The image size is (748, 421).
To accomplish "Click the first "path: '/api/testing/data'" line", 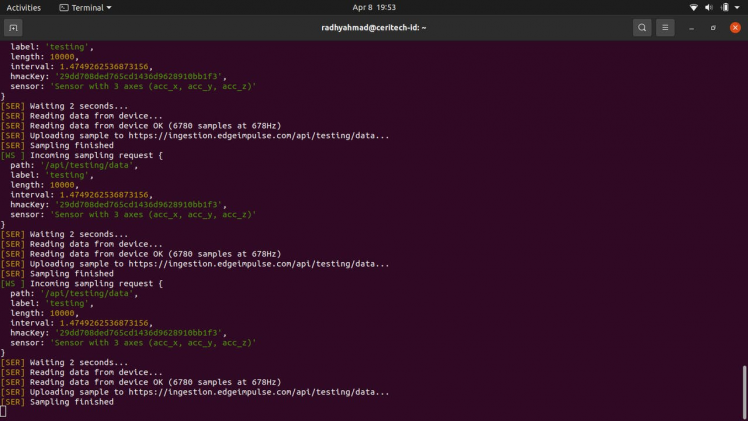I will pyautogui.click(x=74, y=165).
